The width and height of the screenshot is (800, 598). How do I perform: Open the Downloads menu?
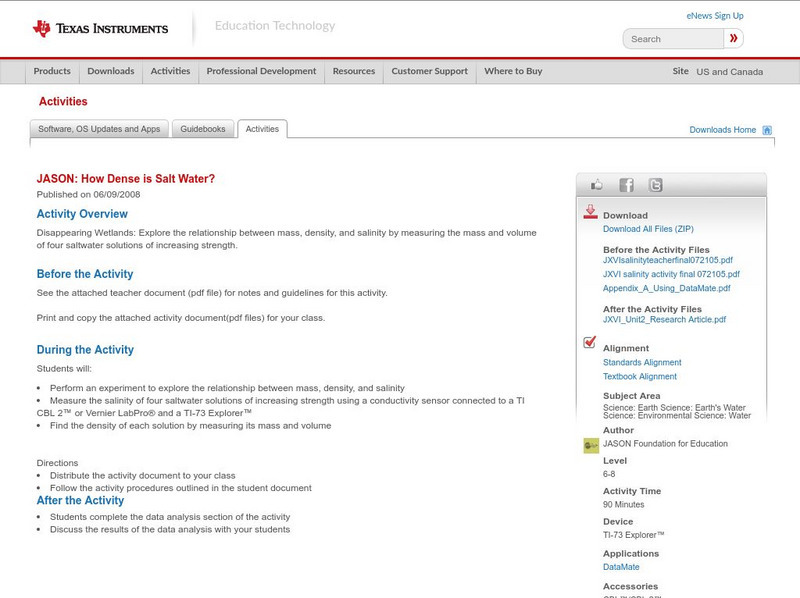(x=111, y=71)
